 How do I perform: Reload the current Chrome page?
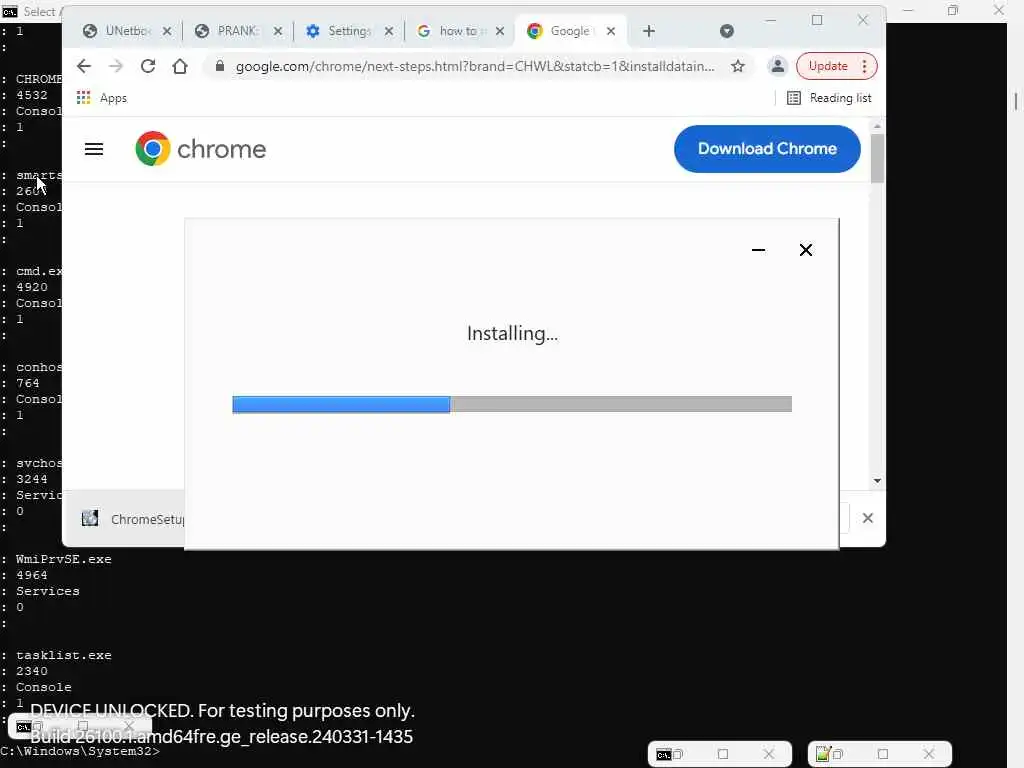(148, 66)
